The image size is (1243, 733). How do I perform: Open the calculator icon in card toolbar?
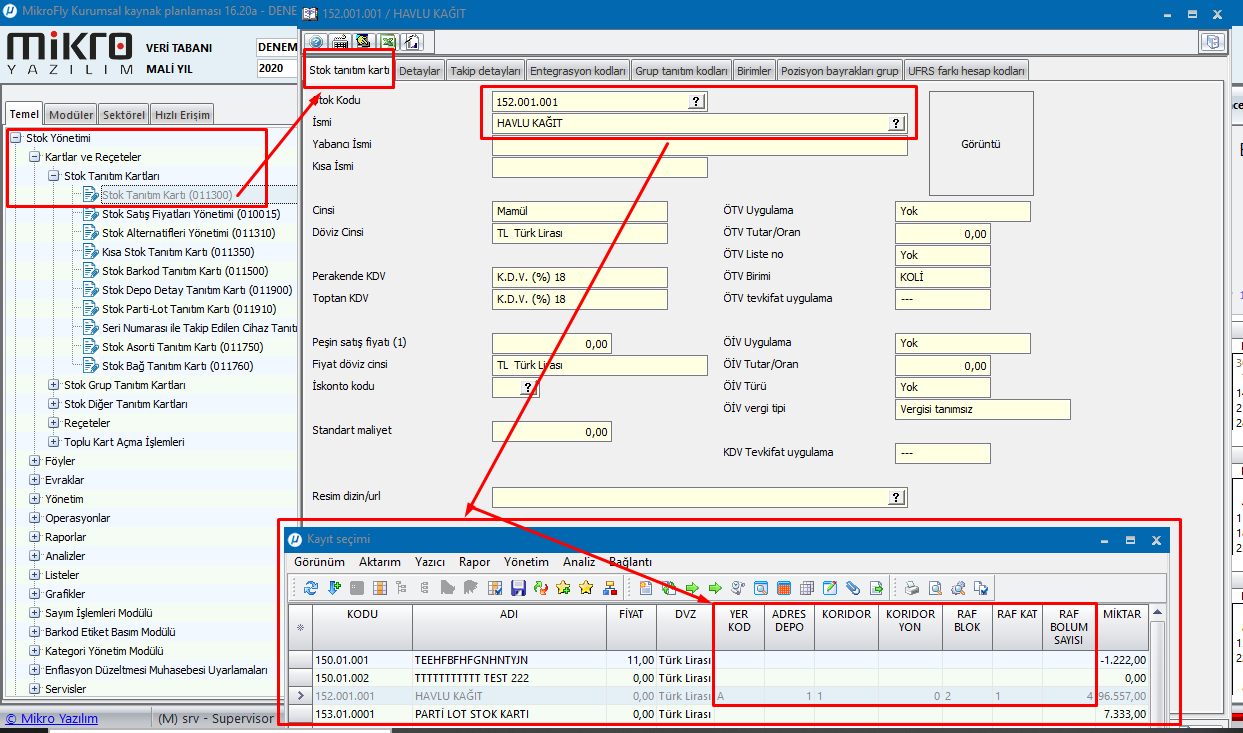click(340, 42)
